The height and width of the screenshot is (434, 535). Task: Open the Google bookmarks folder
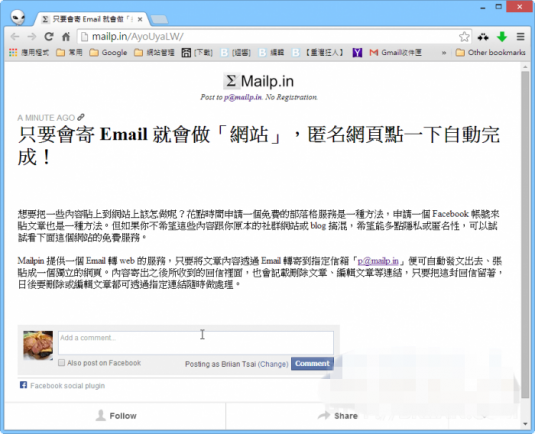[109, 52]
